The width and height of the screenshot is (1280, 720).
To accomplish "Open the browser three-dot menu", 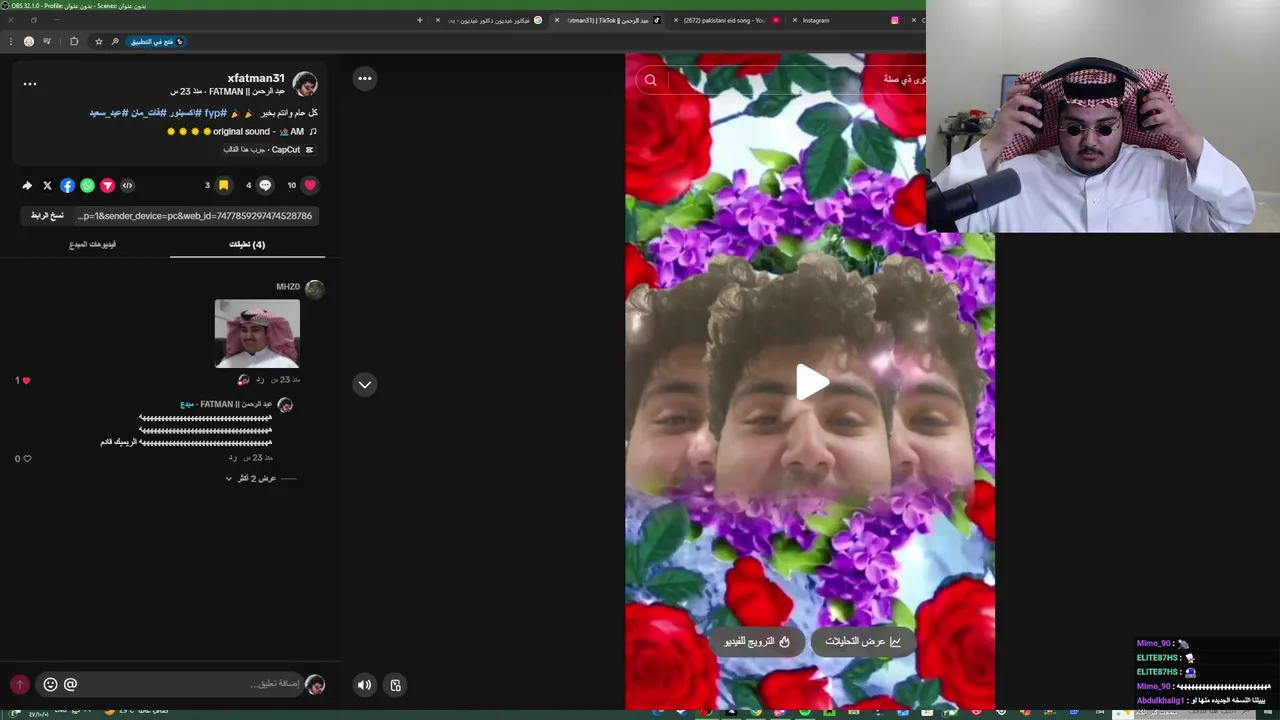I will (x=10, y=41).
